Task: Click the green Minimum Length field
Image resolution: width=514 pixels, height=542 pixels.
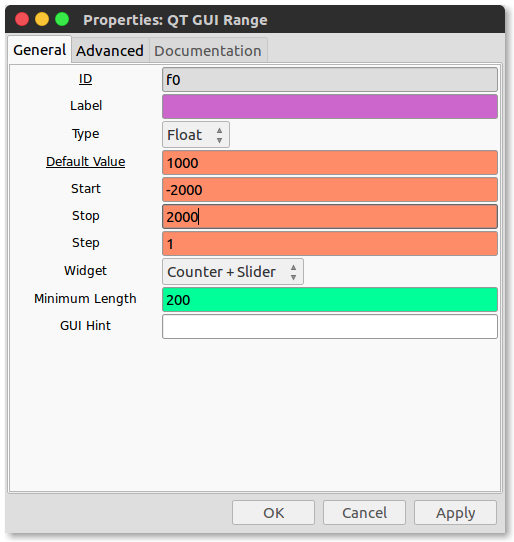Action: tap(330, 300)
